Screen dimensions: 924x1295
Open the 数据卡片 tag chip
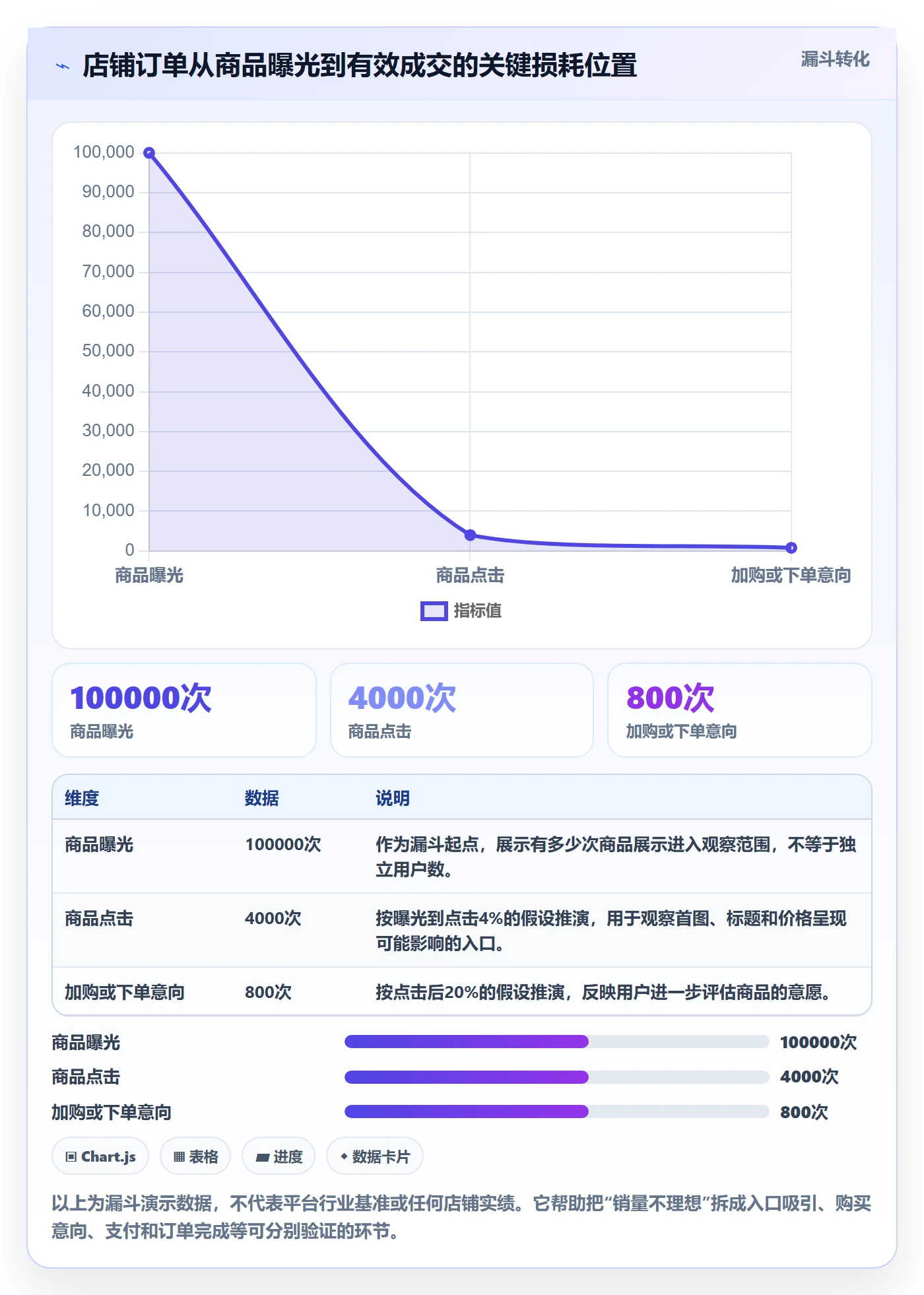pyautogui.click(x=375, y=1156)
